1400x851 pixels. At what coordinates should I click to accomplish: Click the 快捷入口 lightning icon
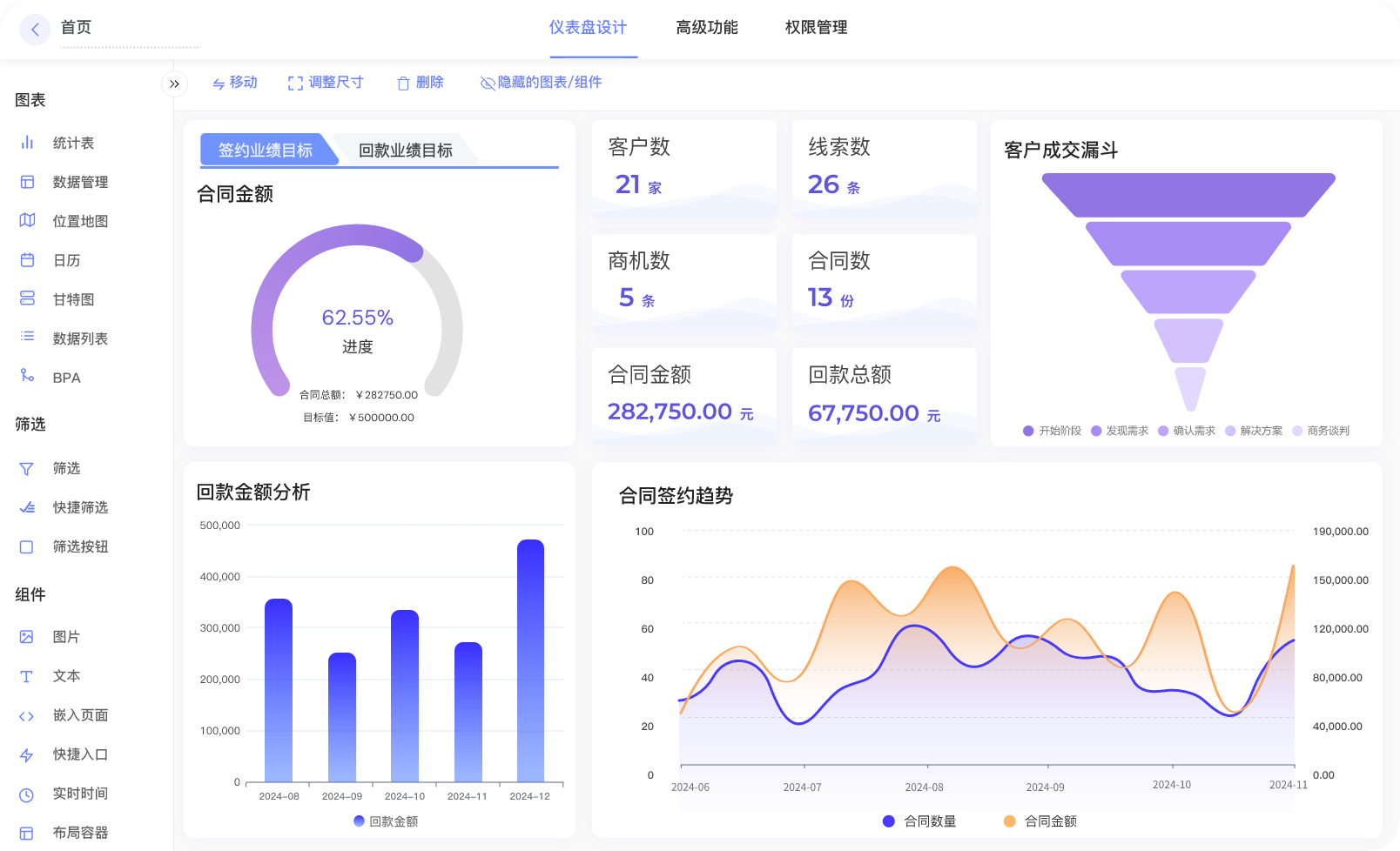pos(27,755)
